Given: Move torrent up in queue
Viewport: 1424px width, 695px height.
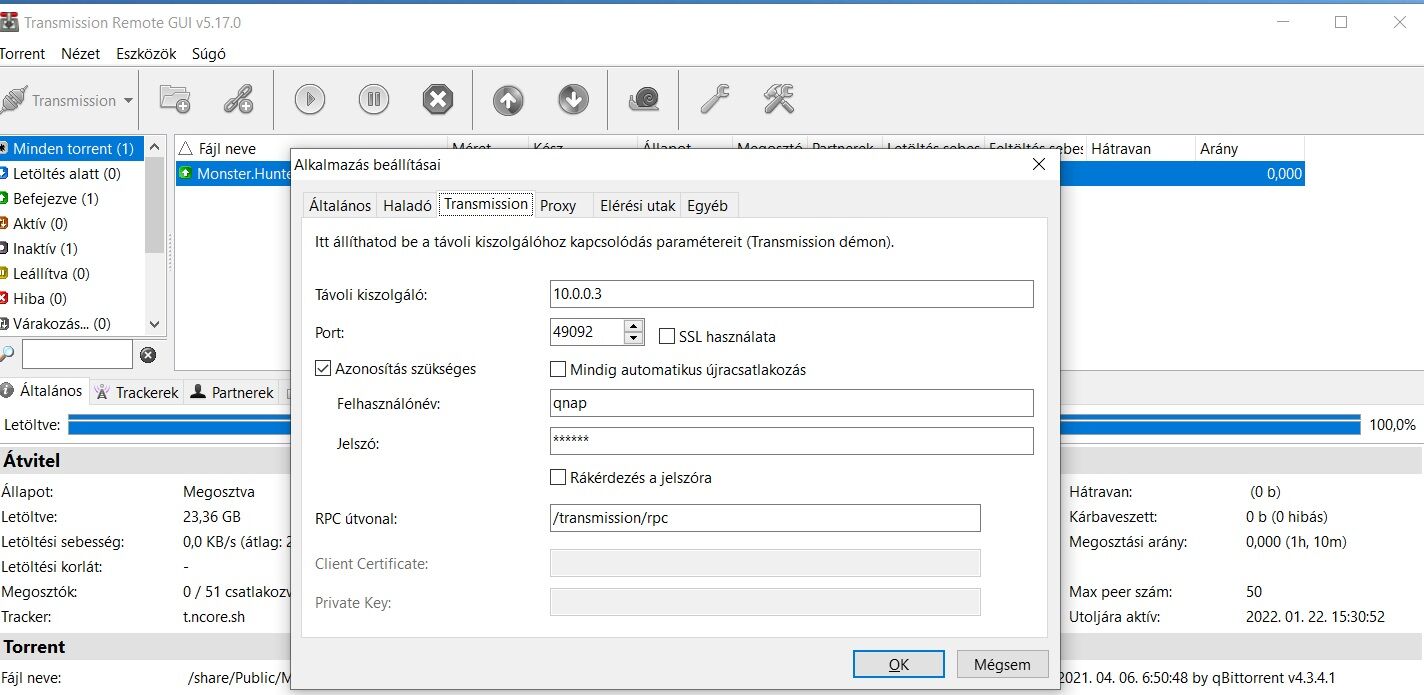Looking at the screenshot, I should click(x=508, y=99).
